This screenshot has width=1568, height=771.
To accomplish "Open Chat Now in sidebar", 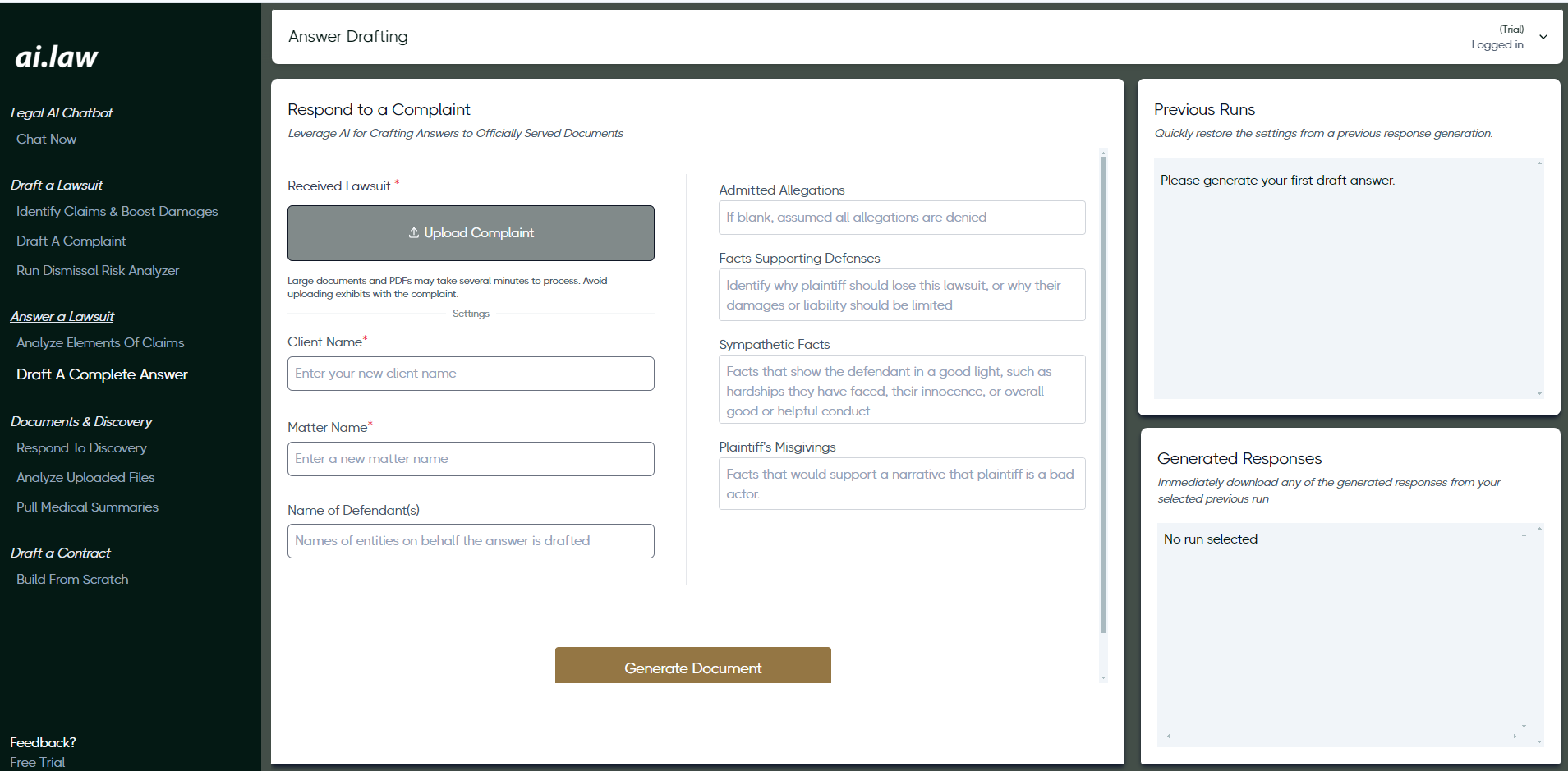I will click(x=46, y=140).
